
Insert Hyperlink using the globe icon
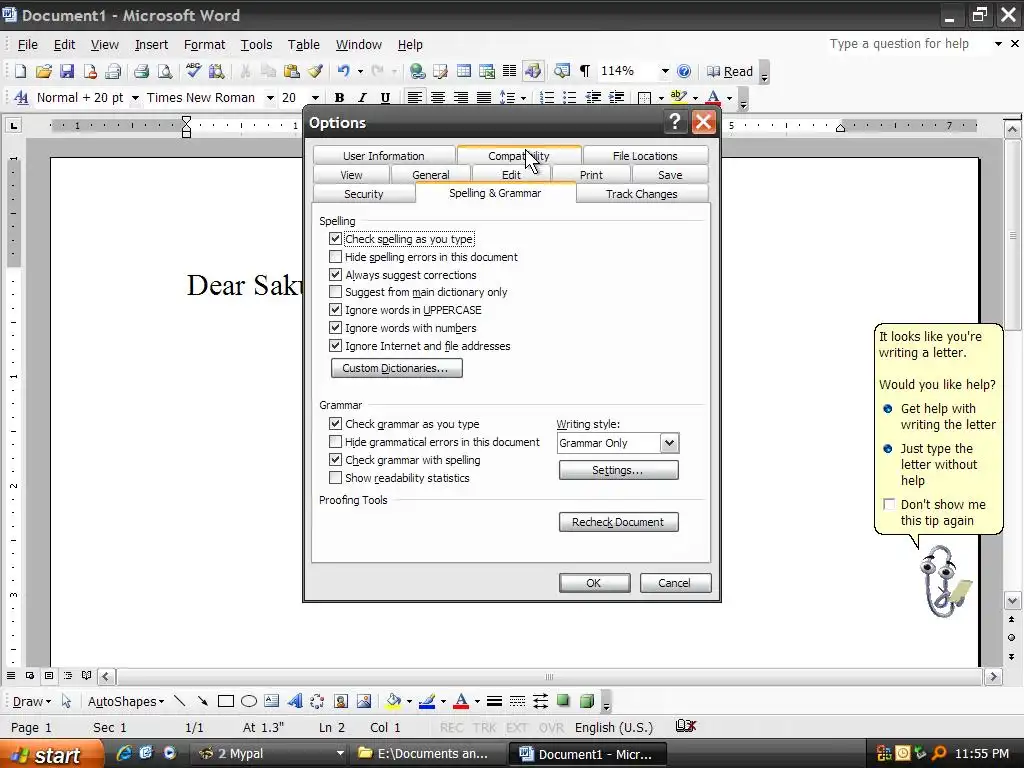(417, 71)
